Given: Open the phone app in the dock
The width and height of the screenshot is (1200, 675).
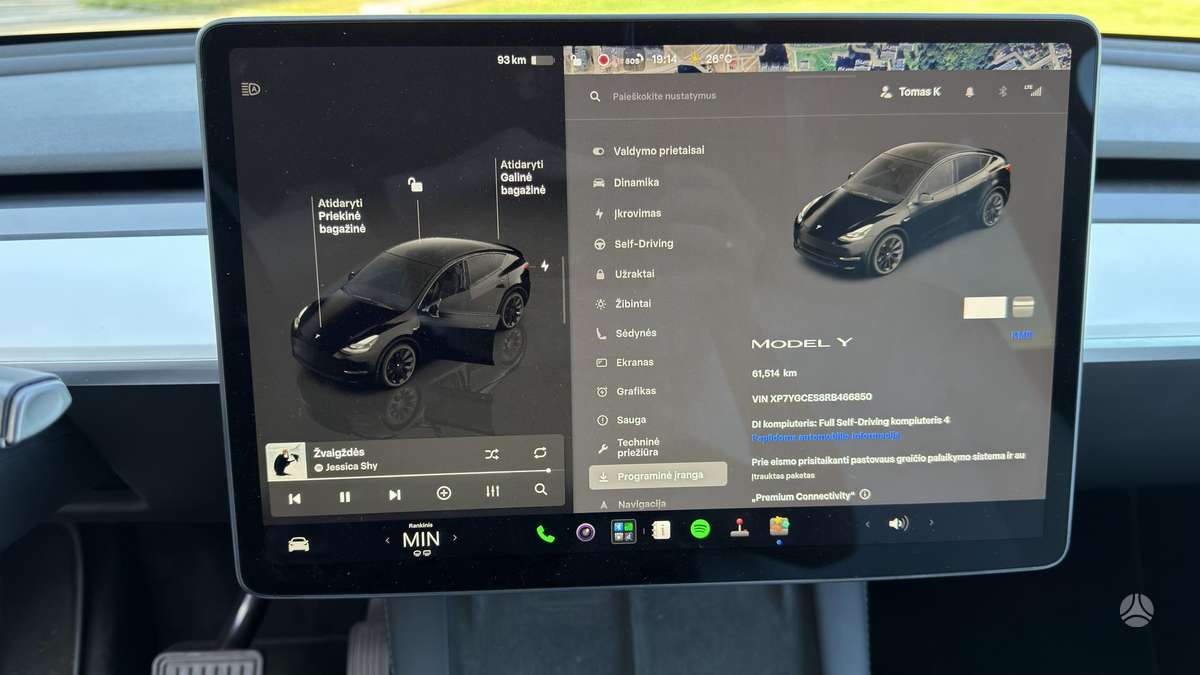Looking at the screenshot, I should point(545,533).
